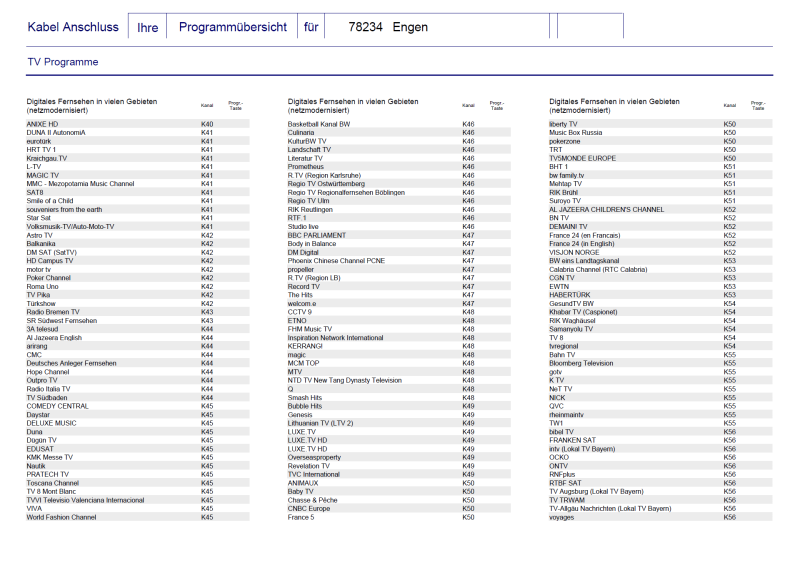Select 'TVVI Televisio Valenciana Internacional' row
Viewport: 800px width, 565px height.
pyautogui.click(x=138, y=500)
